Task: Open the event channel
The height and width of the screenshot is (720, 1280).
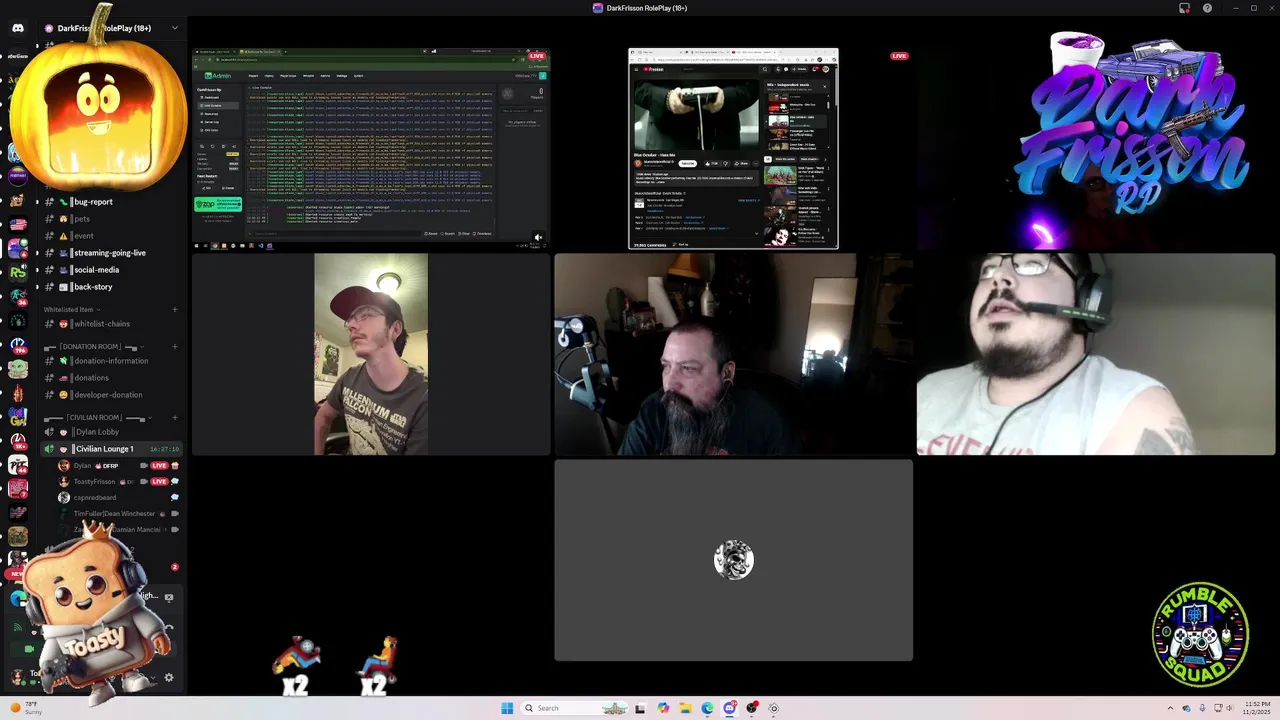Action: pos(110,236)
